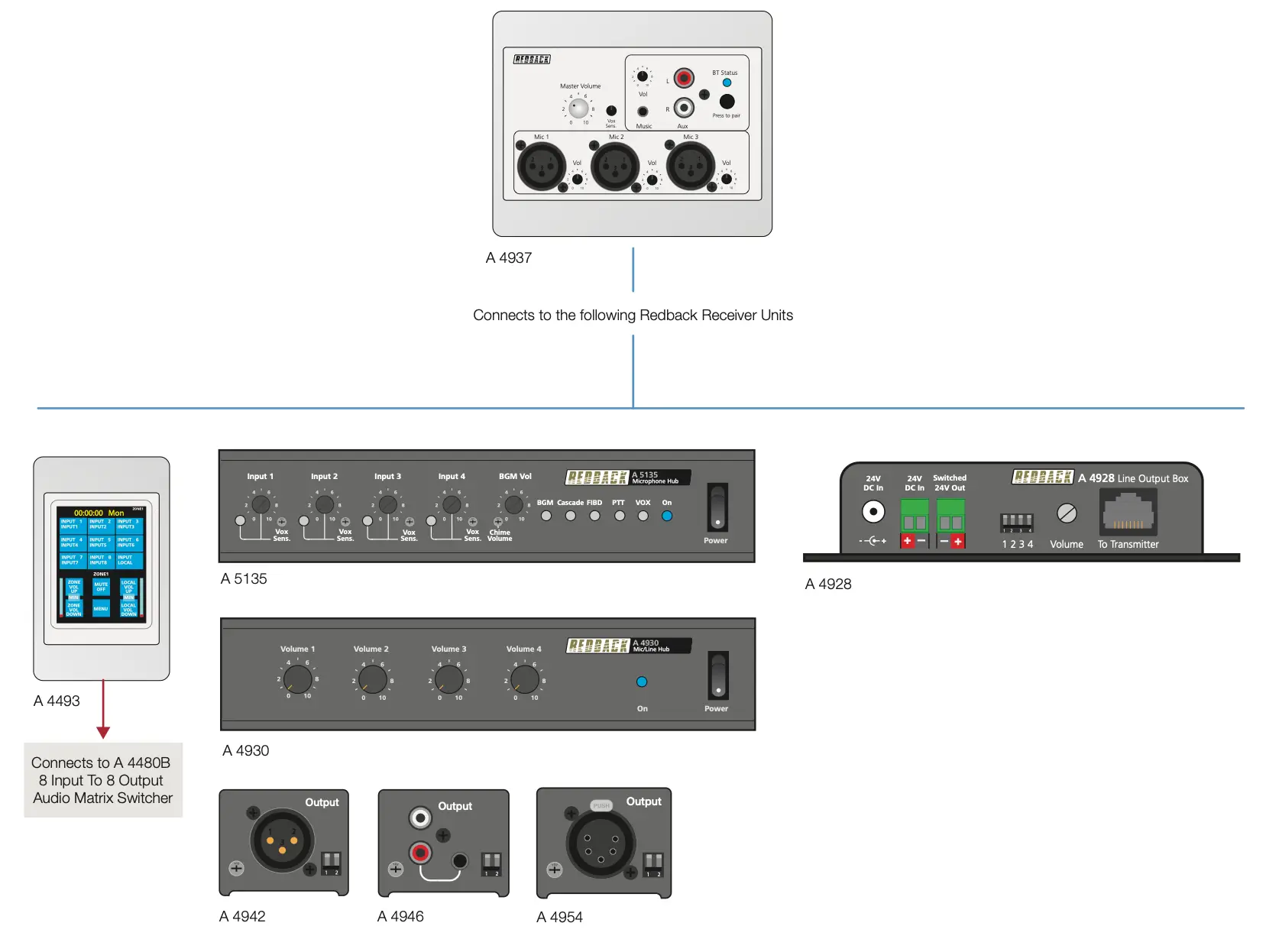The width and height of the screenshot is (1266, 952).
Task: Toggle the DIP switches on A 4954
Action: tap(653, 865)
